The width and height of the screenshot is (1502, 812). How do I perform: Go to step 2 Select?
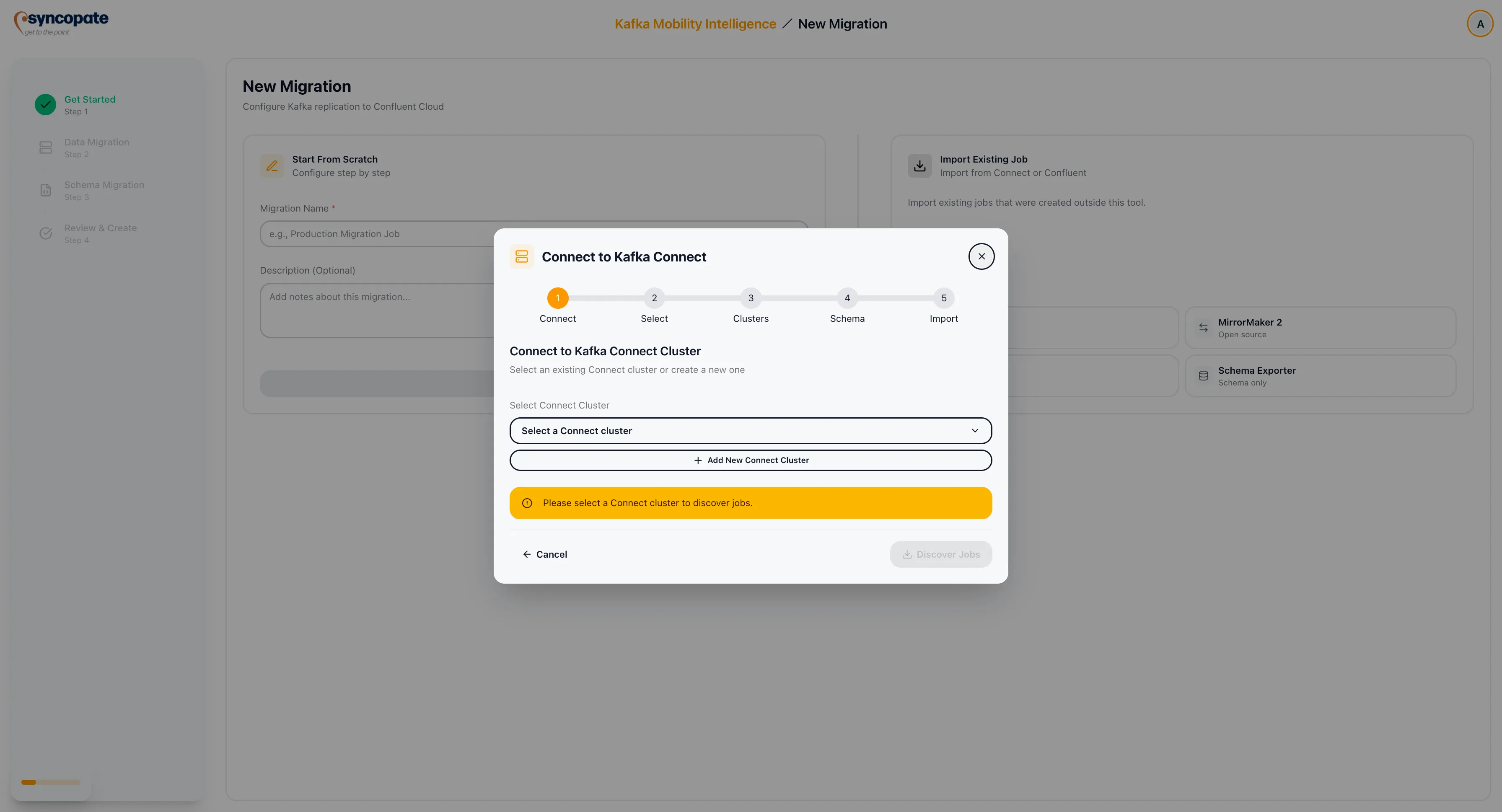(x=654, y=298)
